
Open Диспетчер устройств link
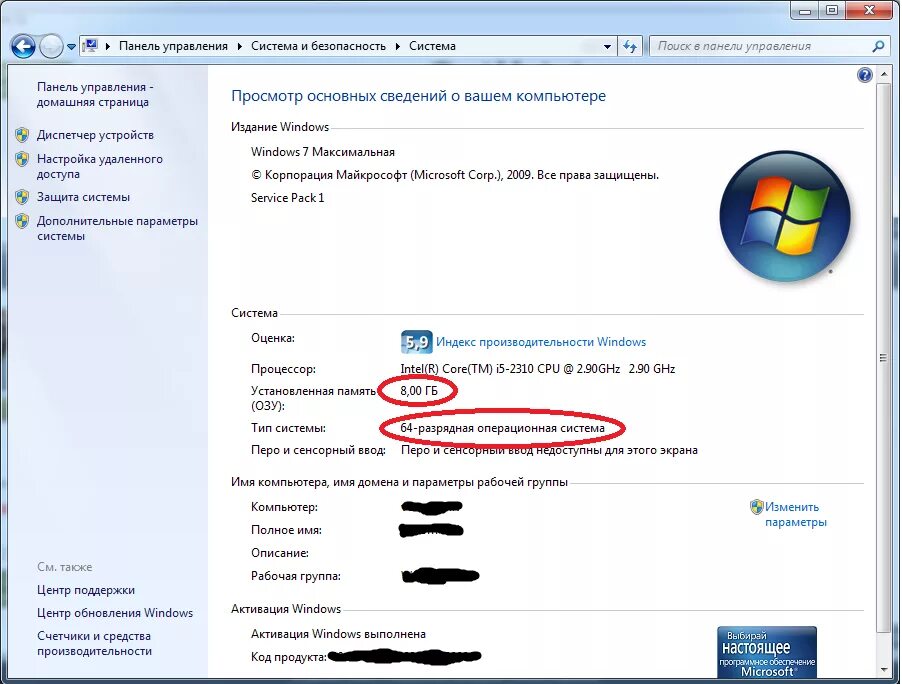[x=95, y=135]
